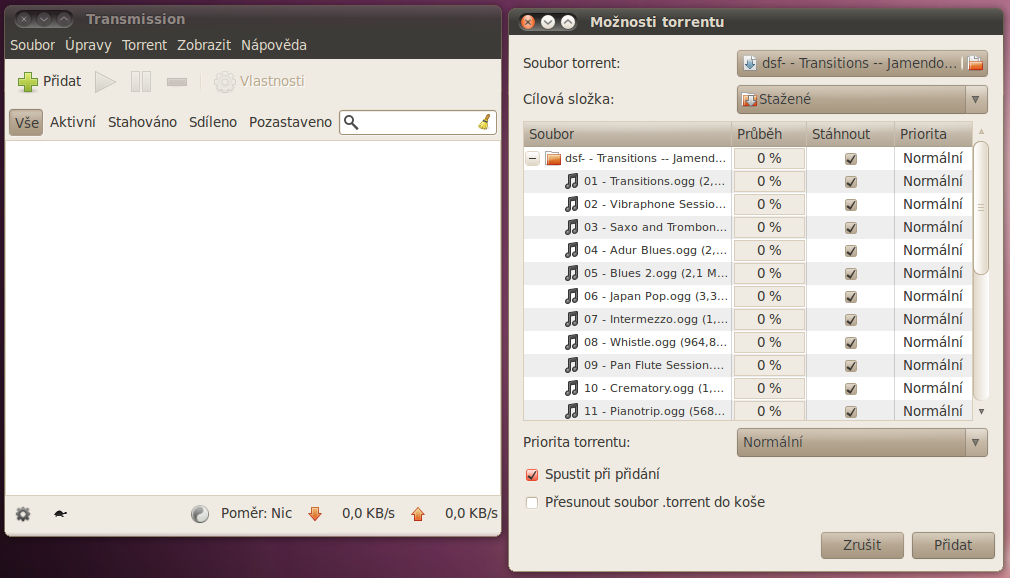Open the Cílová složka dropdown
This screenshot has width=1010, height=578.
(x=862, y=99)
